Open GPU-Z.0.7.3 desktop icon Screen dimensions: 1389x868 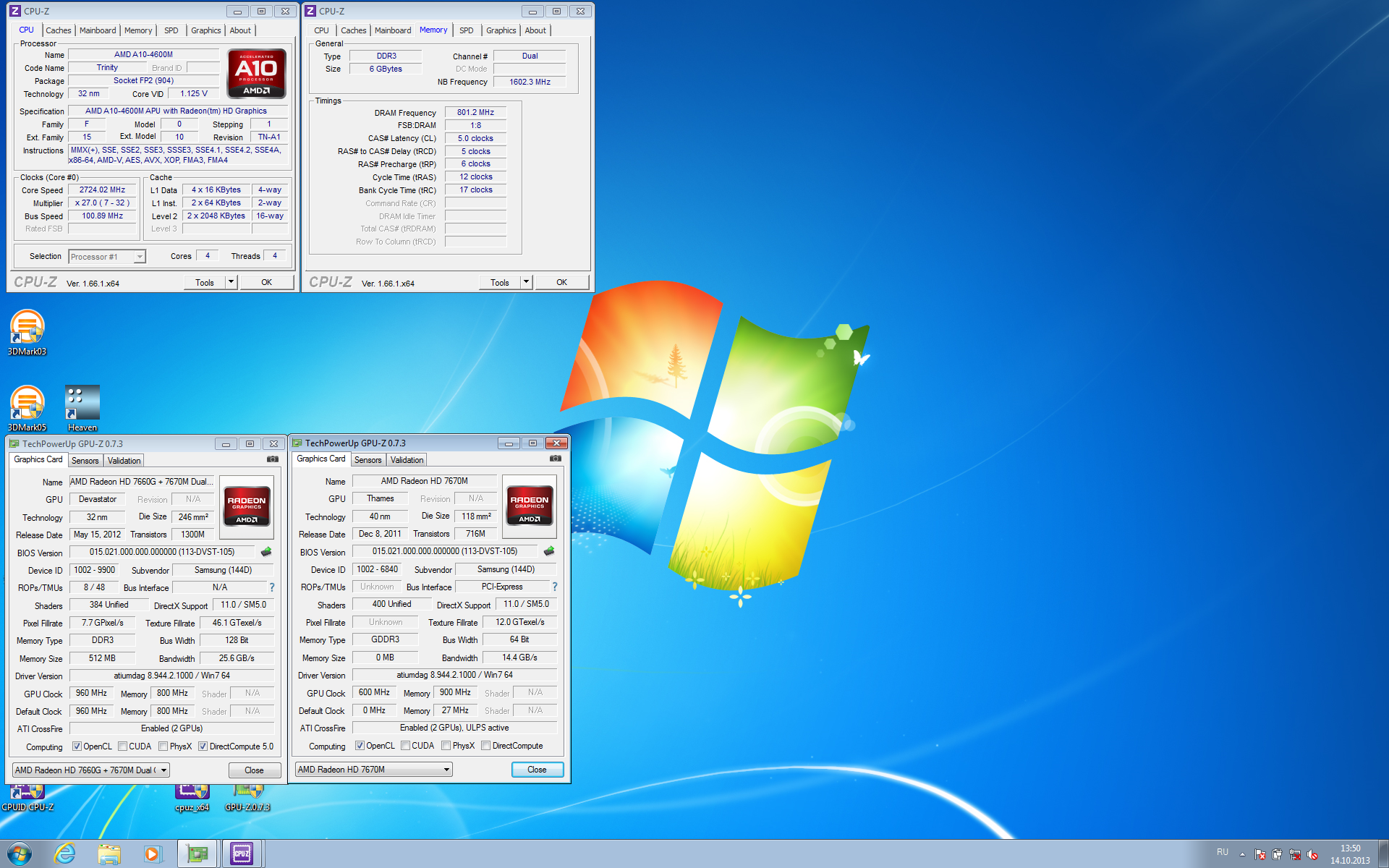tap(247, 799)
